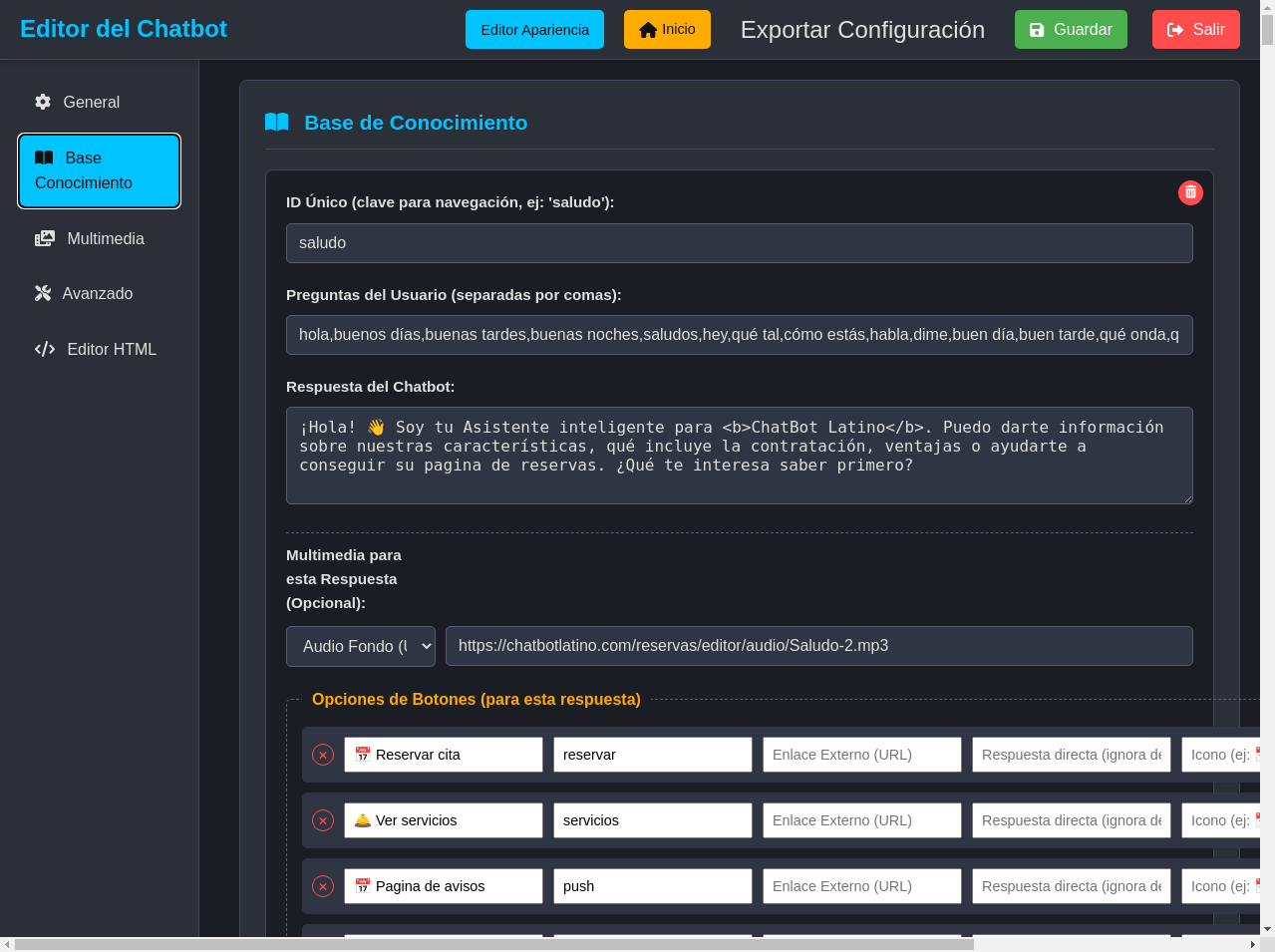Select Base Conocimiento in the sidebar

click(x=99, y=170)
